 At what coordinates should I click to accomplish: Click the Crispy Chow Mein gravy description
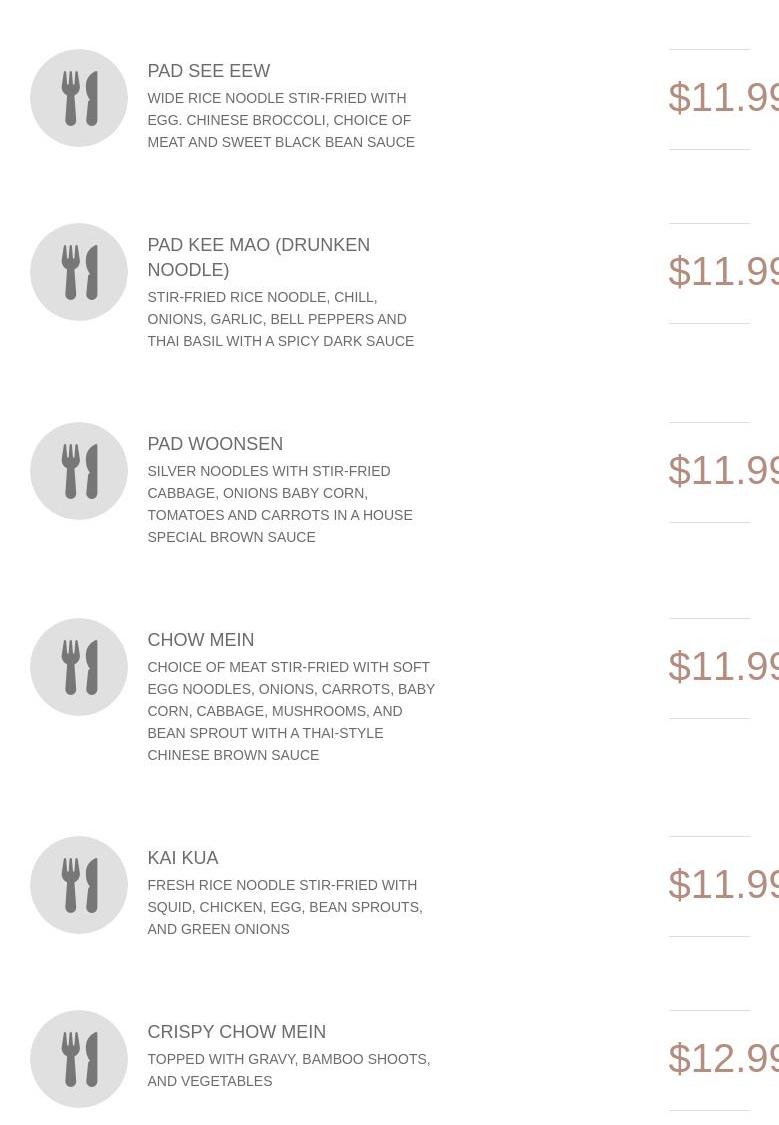click(x=288, y=1070)
